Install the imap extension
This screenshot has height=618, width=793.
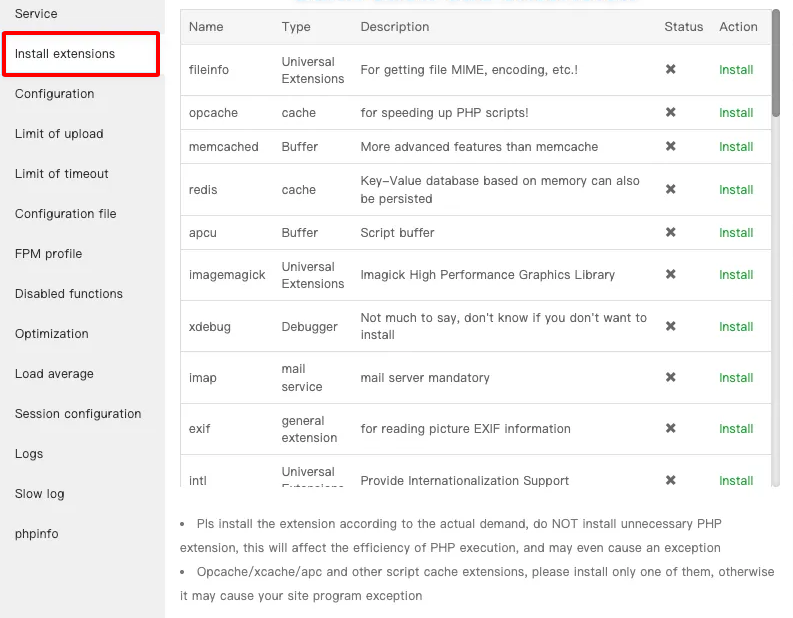[736, 378]
